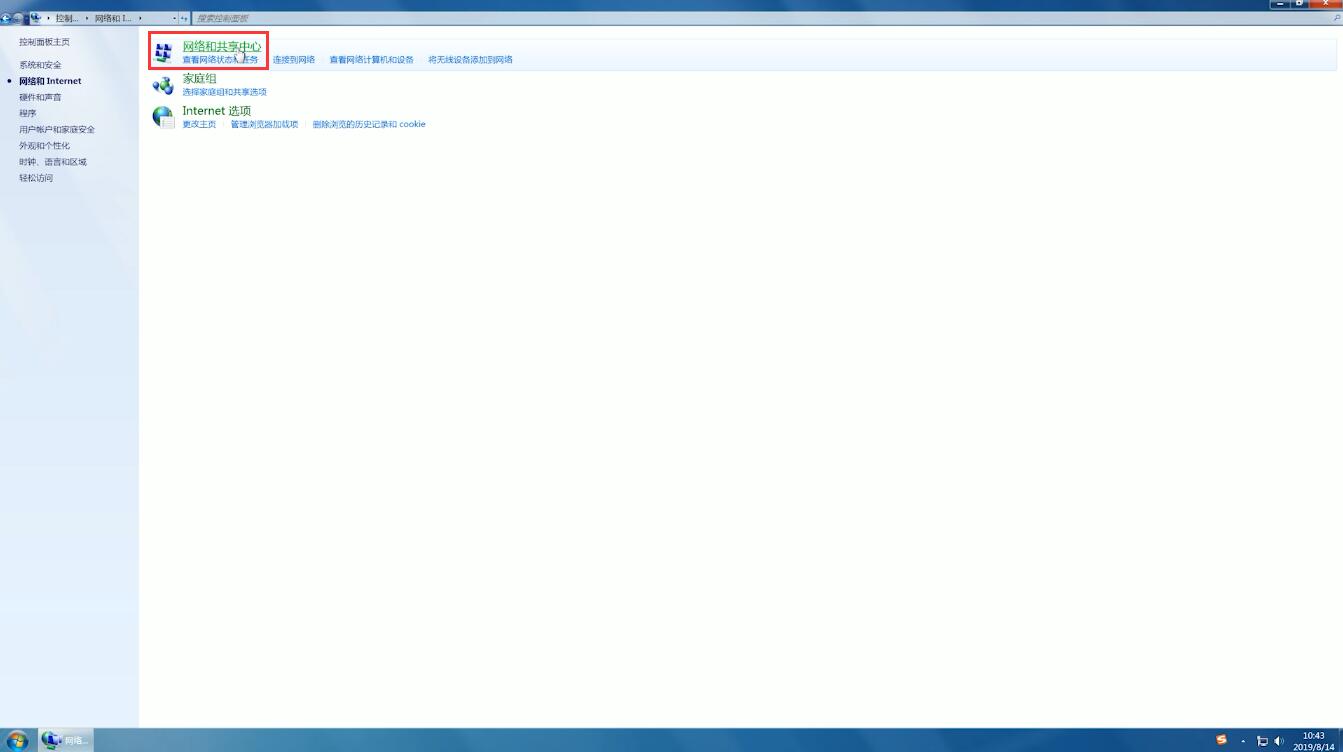Open 选择家庭组和共享选项 link
Screen dimensions: 1343x752
tap(224, 92)
